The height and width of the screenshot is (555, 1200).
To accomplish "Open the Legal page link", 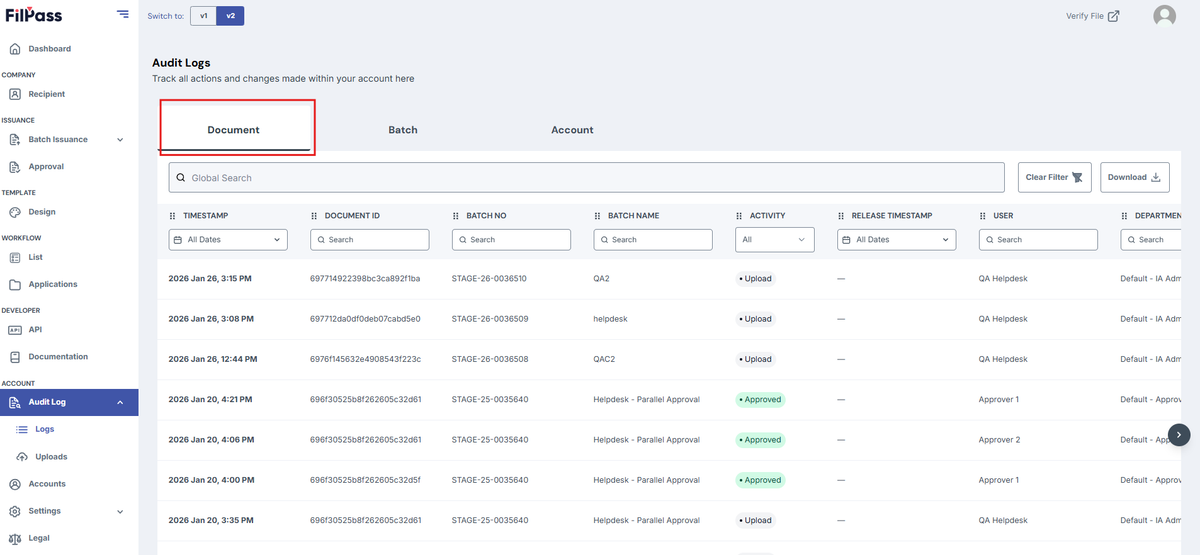I will click(39, 538).
